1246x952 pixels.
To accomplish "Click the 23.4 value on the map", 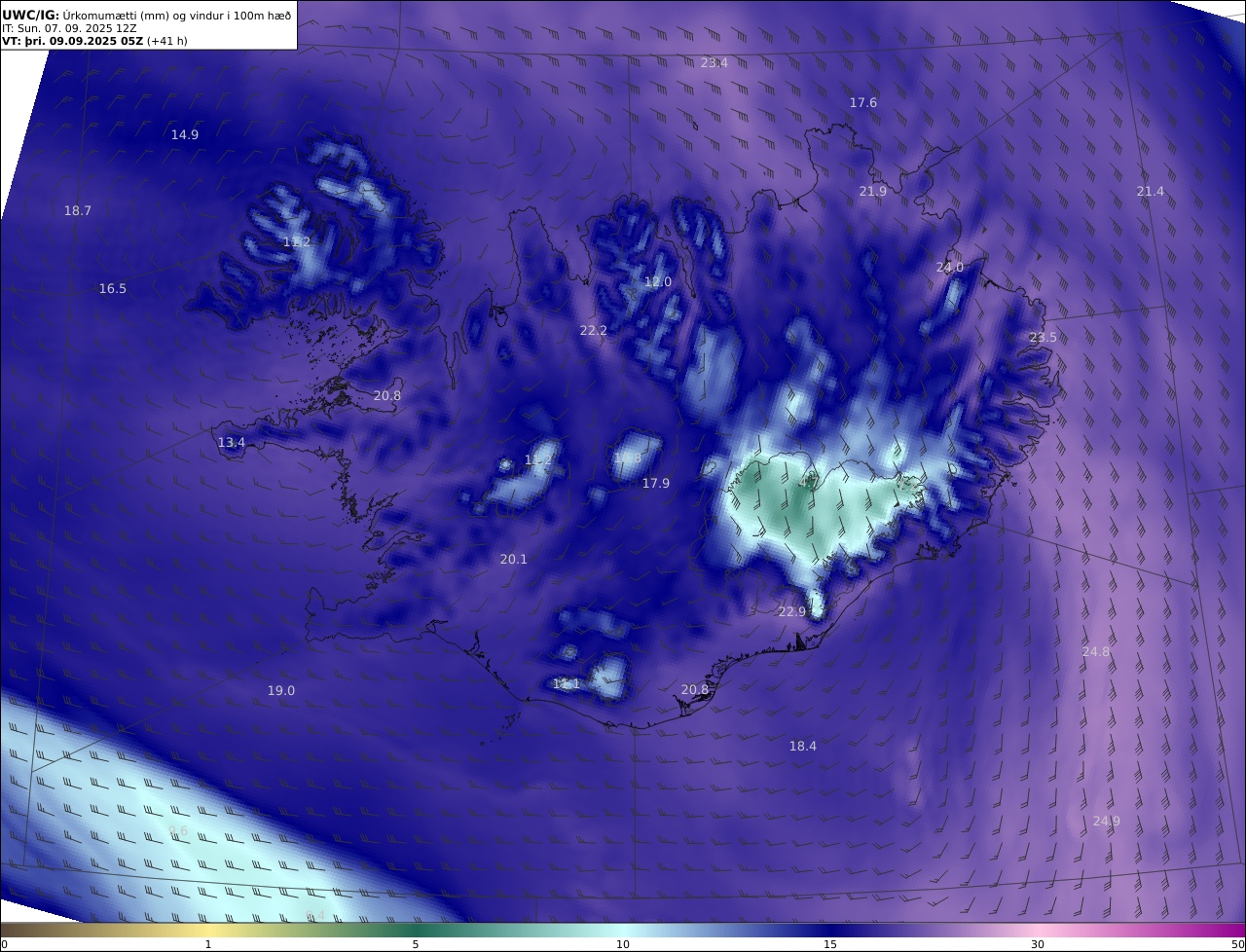I will point(715,62).
